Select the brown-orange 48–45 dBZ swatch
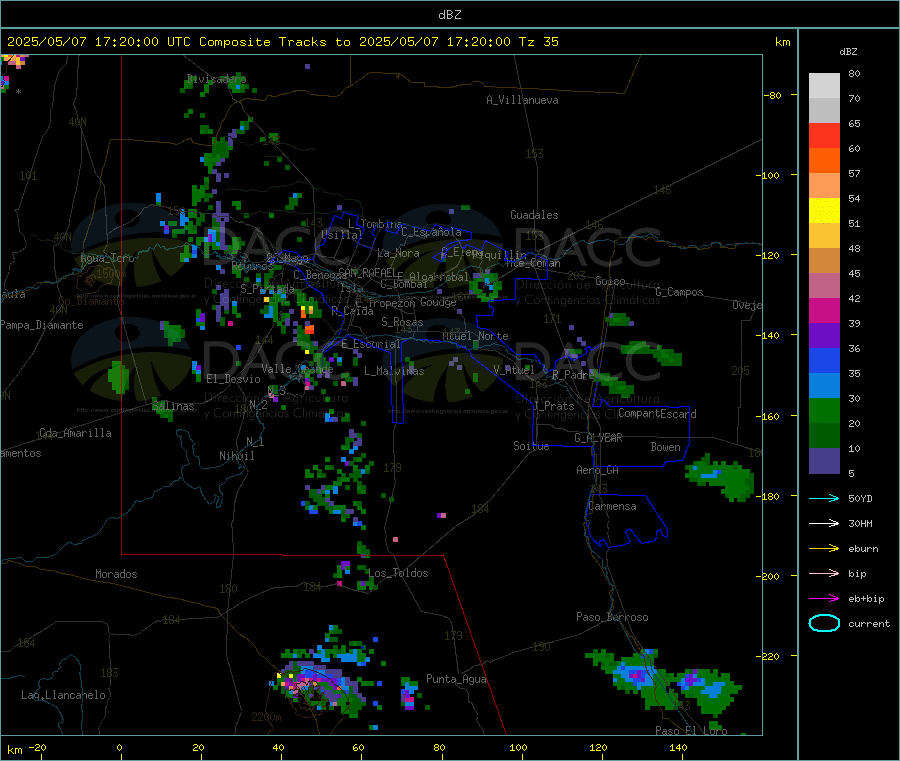The image size is (900, 761). click(824, 261)
